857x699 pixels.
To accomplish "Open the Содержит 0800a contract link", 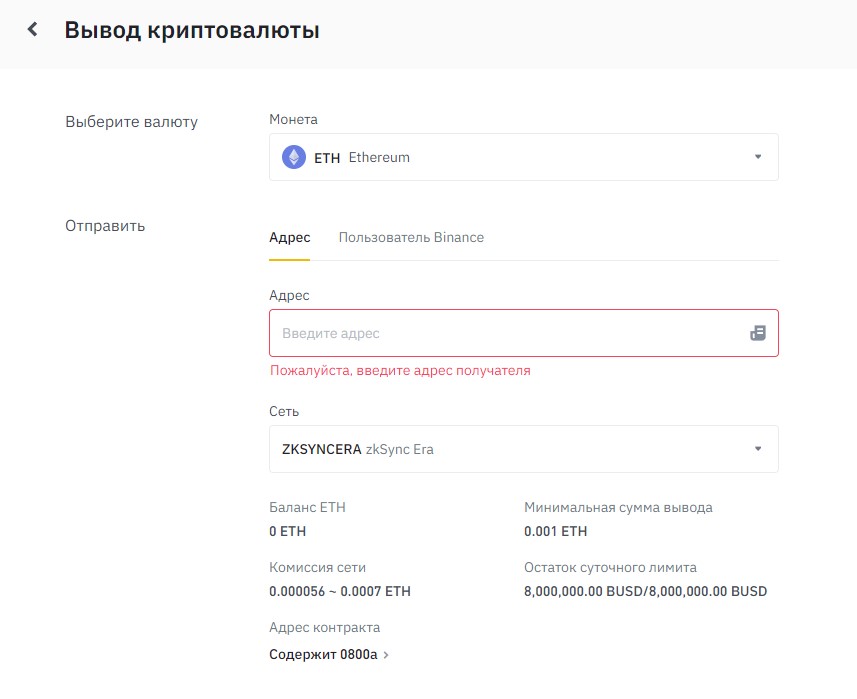I will [324, 655].
